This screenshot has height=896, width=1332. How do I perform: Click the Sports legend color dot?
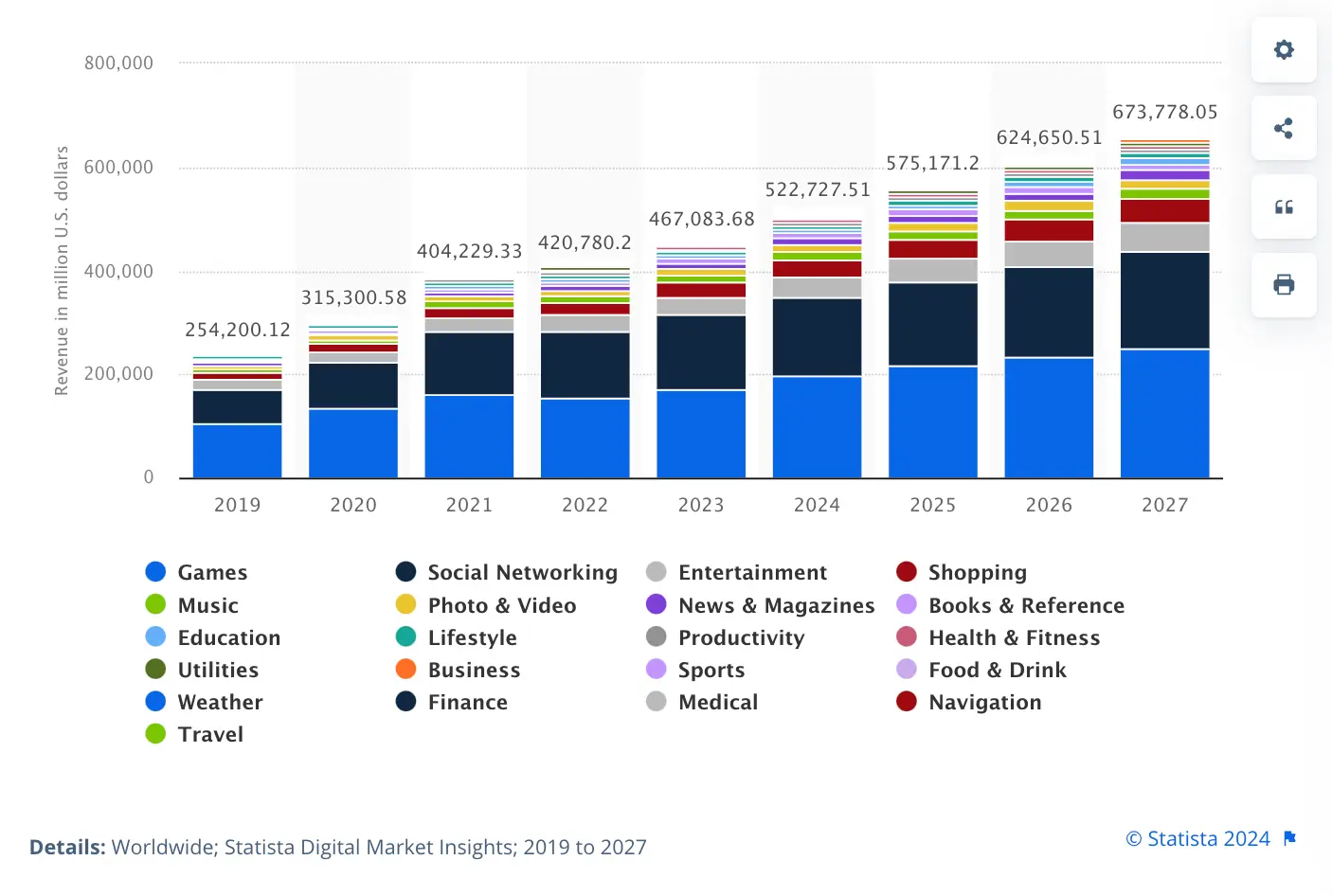(x=656, y=670)
